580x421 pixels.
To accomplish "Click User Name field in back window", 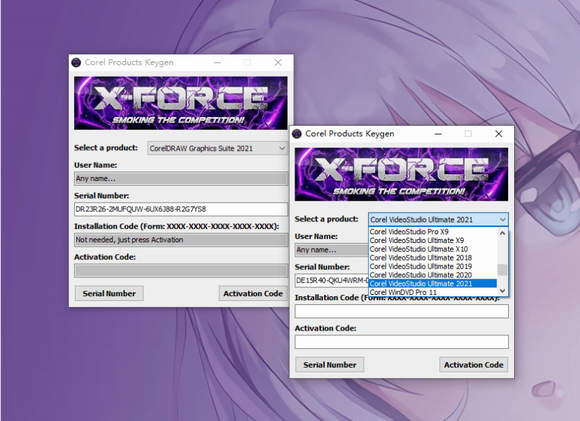I will [x=181, y=178].
